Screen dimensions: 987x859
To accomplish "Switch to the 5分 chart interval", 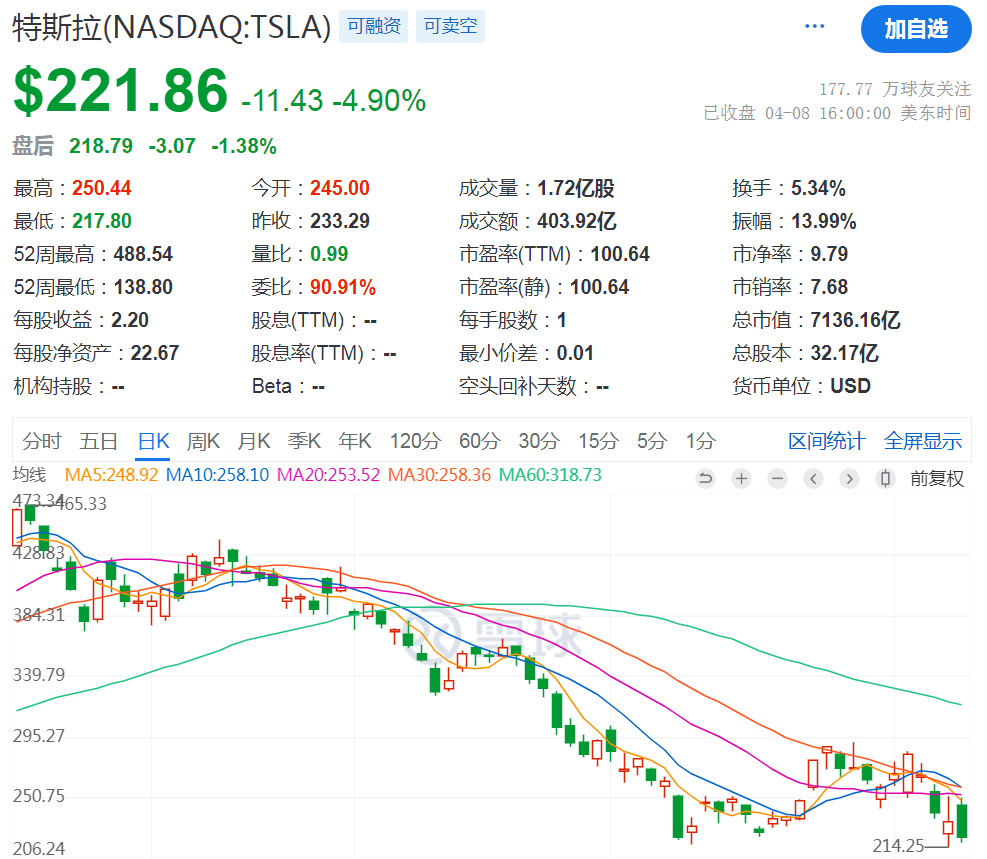I will click(x=651, y=441).
